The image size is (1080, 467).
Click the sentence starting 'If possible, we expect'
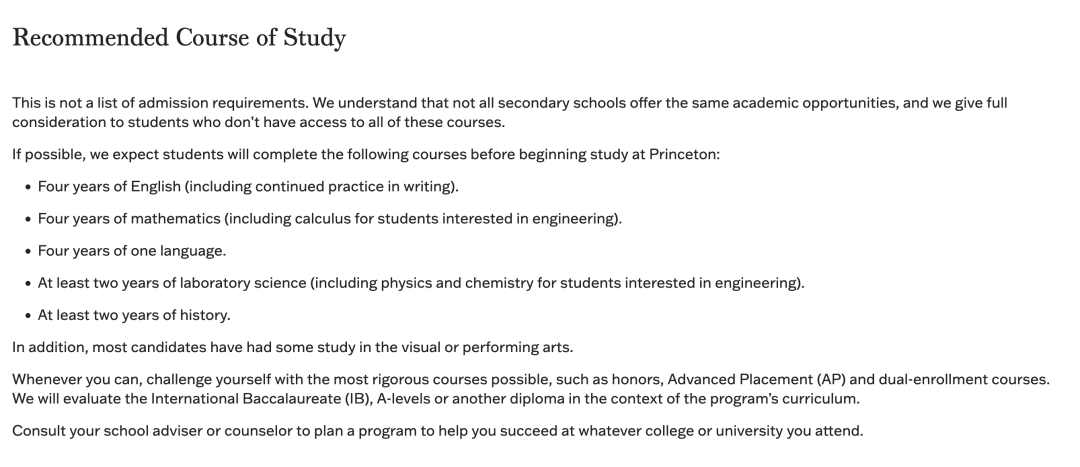tap(366, 154)
